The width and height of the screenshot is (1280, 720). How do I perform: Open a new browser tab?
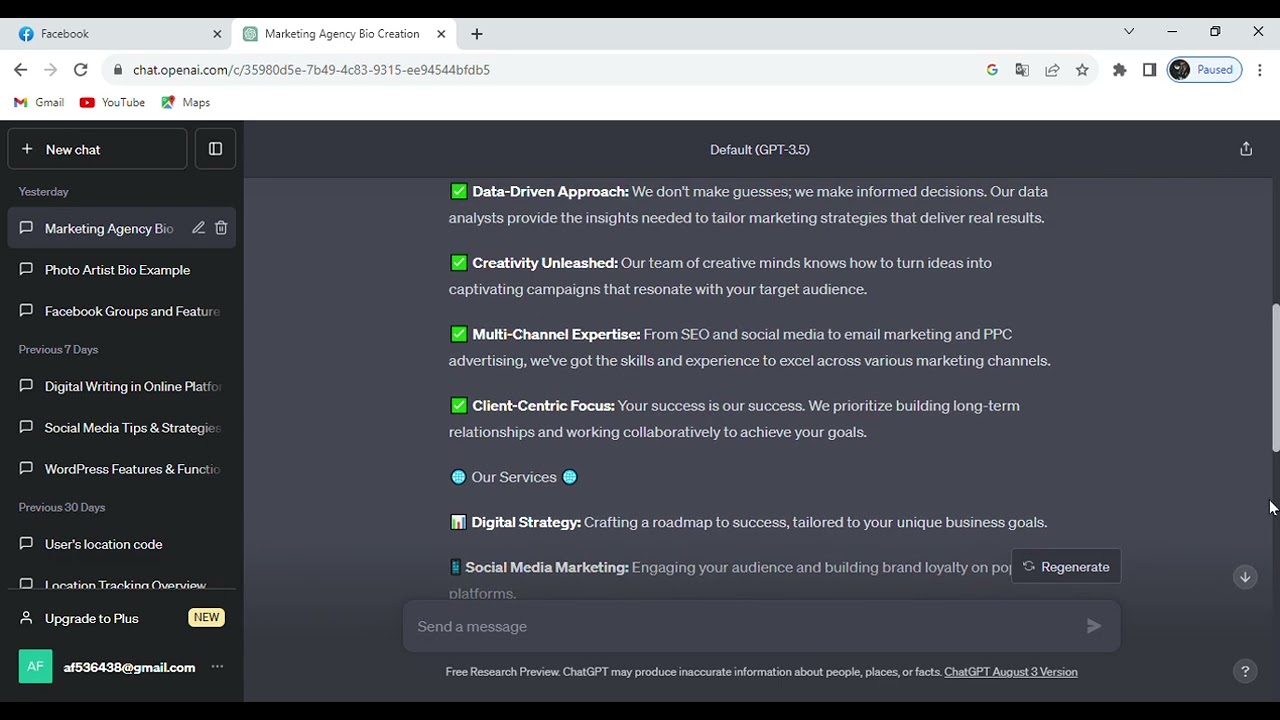tap(477, 34)
